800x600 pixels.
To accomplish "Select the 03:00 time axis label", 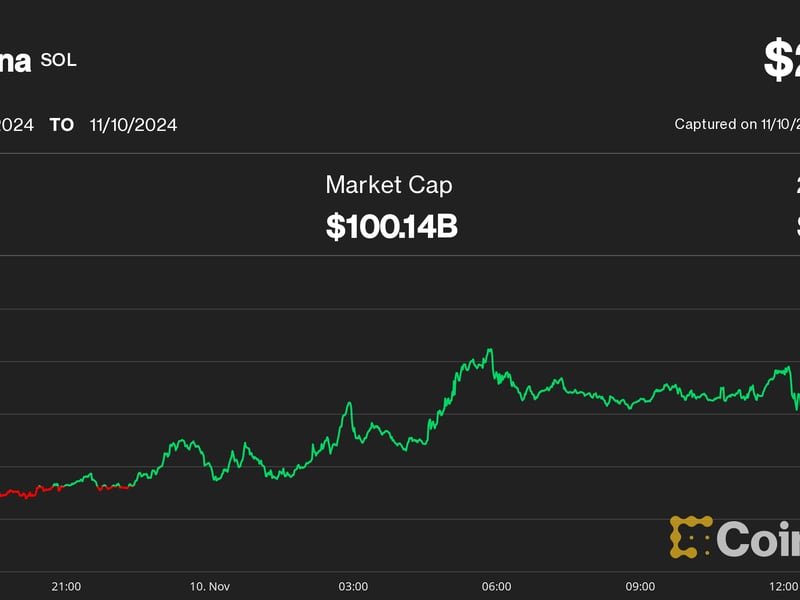I will [x=353, y=586].
